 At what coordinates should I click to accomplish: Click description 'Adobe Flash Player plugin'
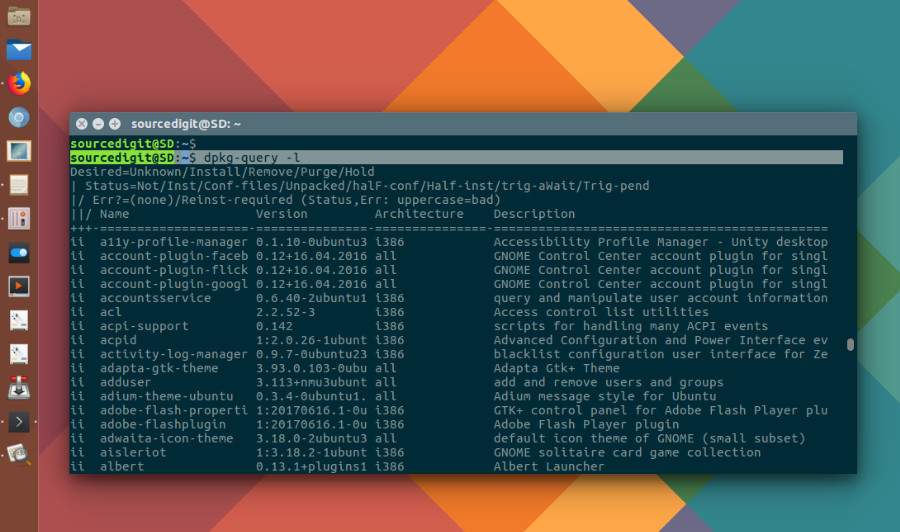pyautogui.click(x=586, y=425)
